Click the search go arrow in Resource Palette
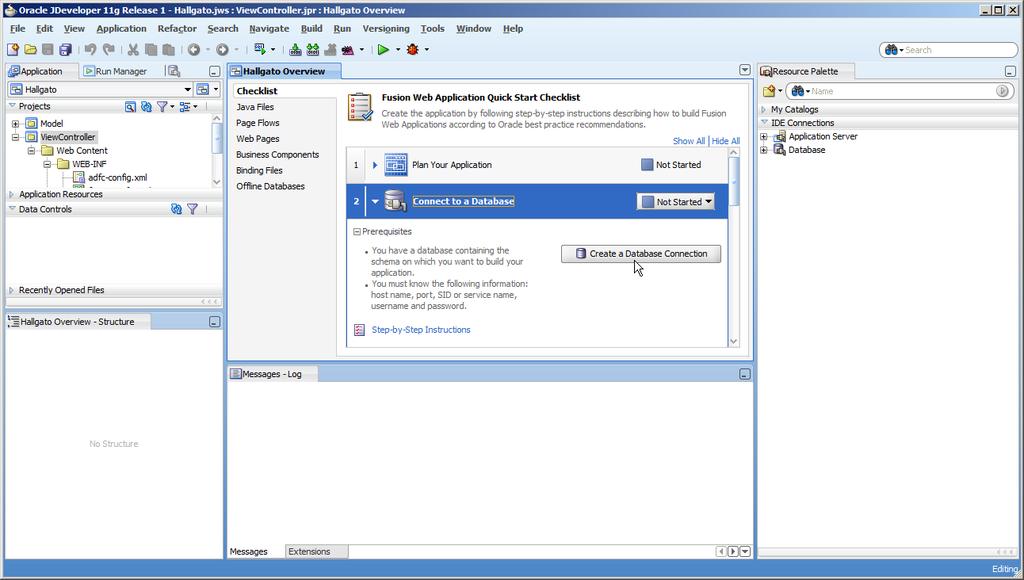The width and height of the screenshot is (1024, 580). (1002, 91)
